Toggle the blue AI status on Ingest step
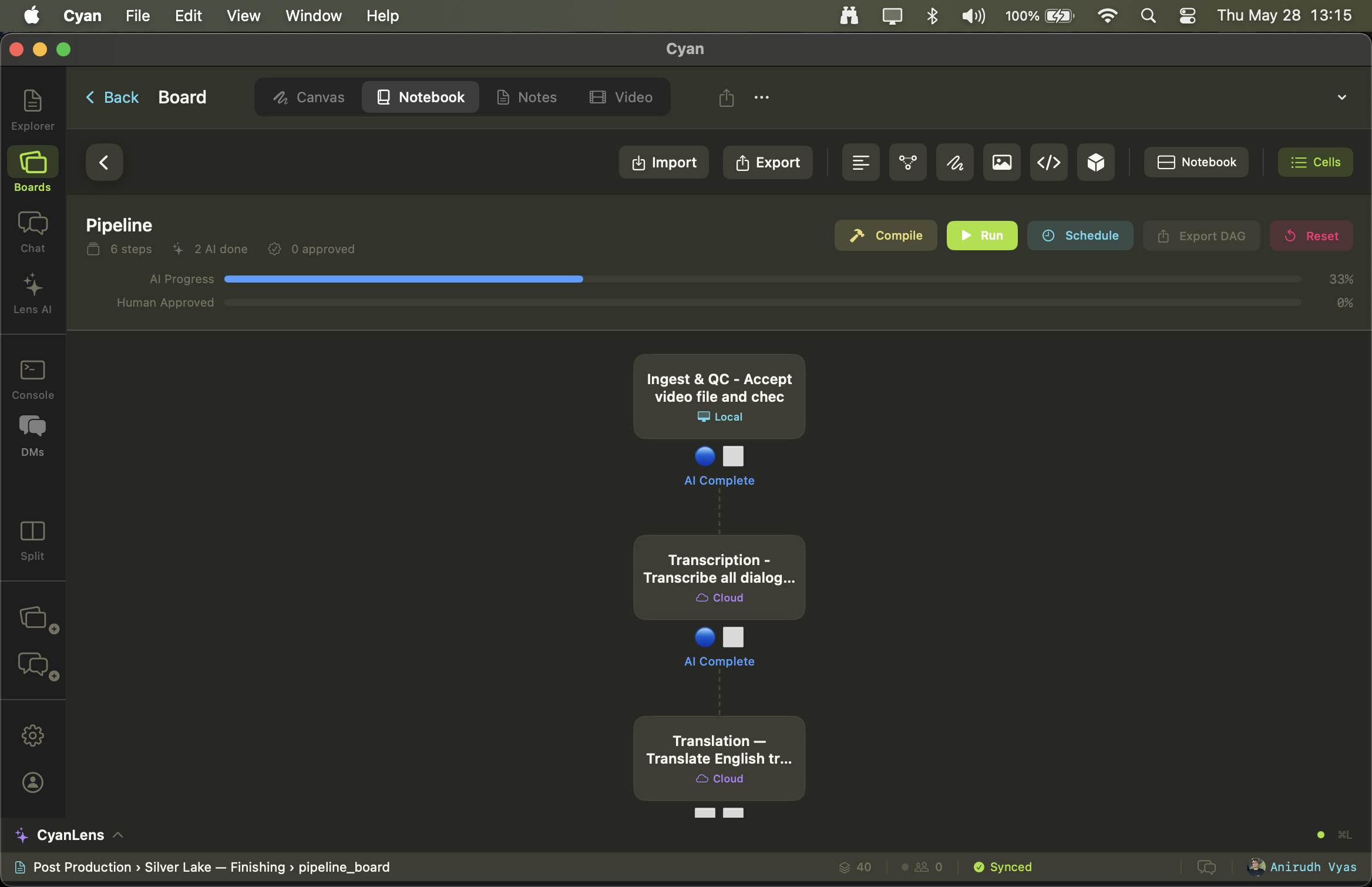 tap(705, 456)
